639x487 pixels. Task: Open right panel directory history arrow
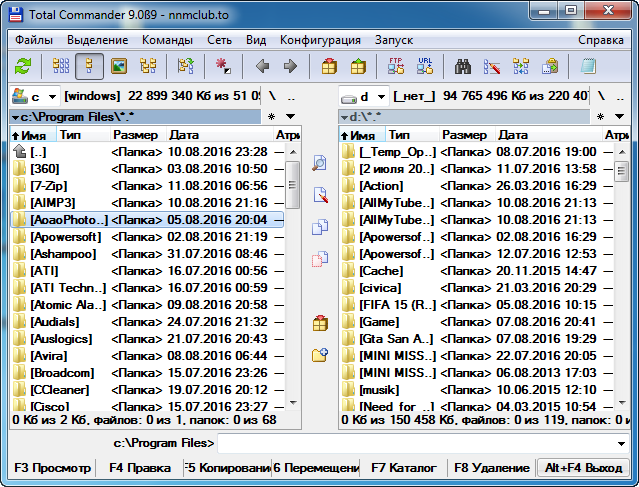click(619, 117)
